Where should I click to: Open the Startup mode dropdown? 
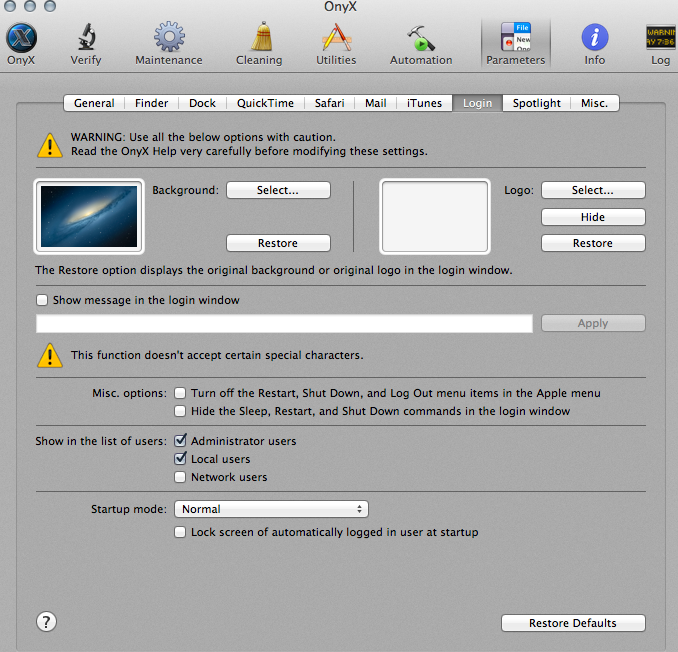[x=271, y=509]
